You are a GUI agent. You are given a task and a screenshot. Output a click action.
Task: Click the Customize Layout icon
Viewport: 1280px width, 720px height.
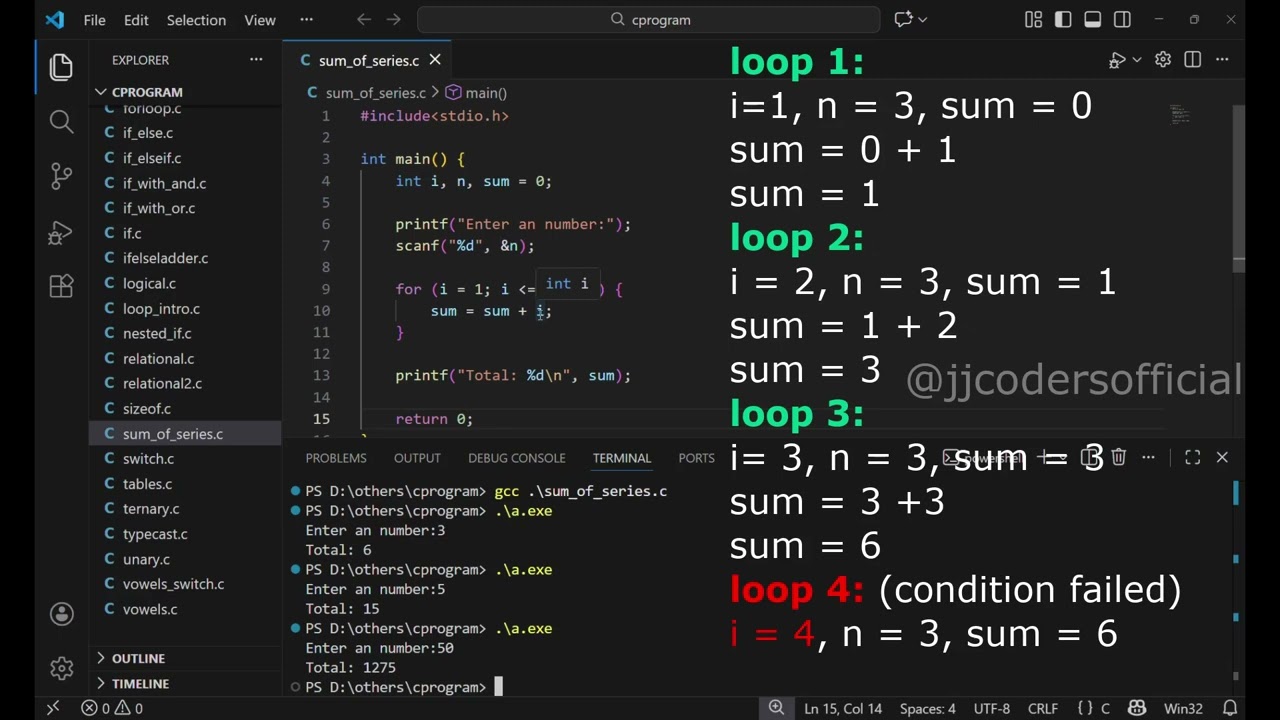point(1033,20)
